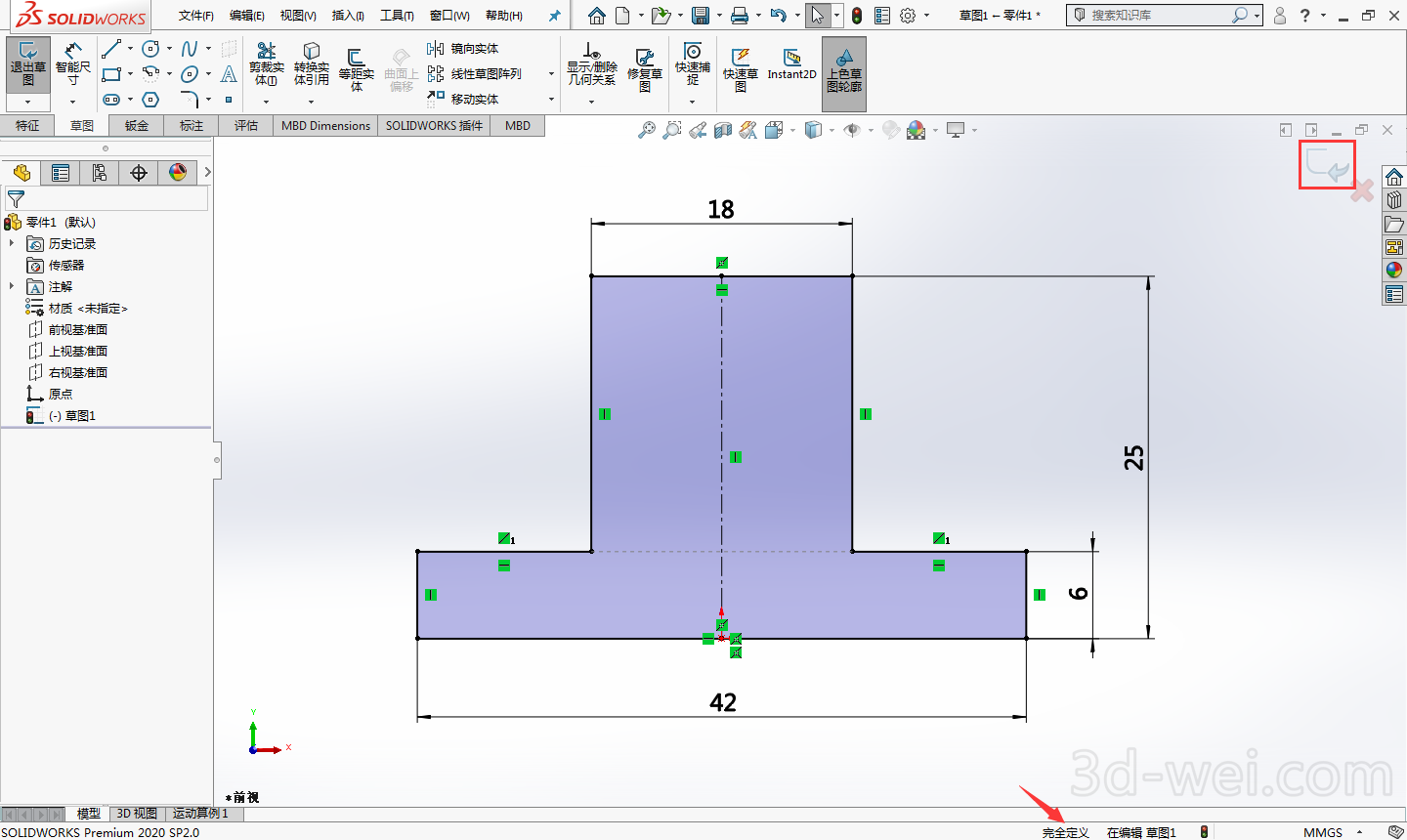Toggle the Exit Sketch (退出草图) button
The width and height of the screenshot is (1407, 840).
click(27, 63)
